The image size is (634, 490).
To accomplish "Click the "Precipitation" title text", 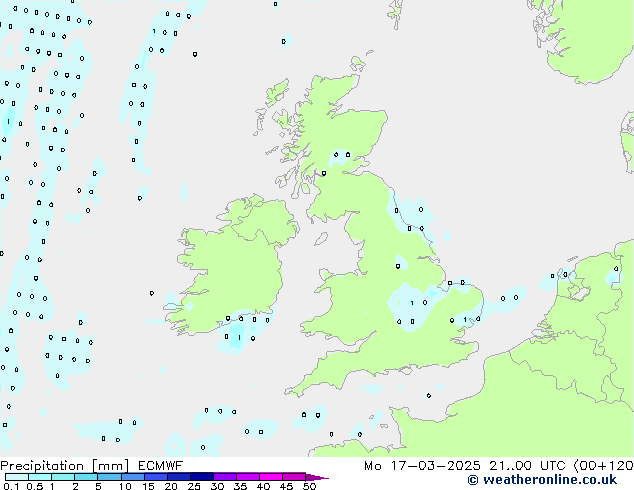I will tap(42, 466).
